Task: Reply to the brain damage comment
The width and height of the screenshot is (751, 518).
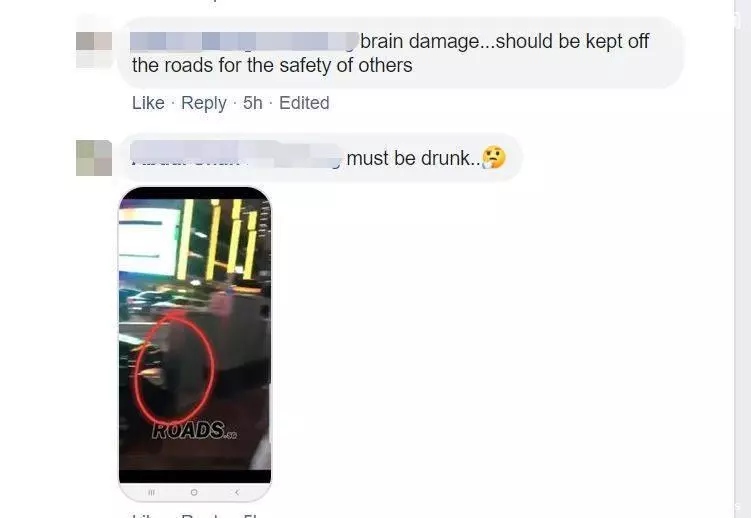Action: (x=204, y=103)
